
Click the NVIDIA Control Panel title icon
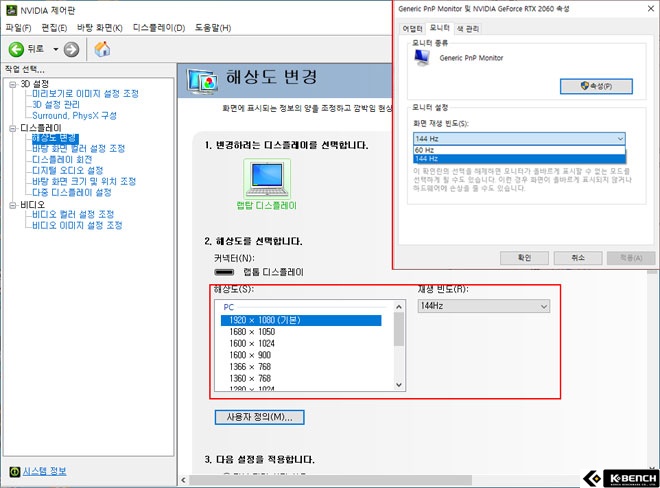coord(11,10)
